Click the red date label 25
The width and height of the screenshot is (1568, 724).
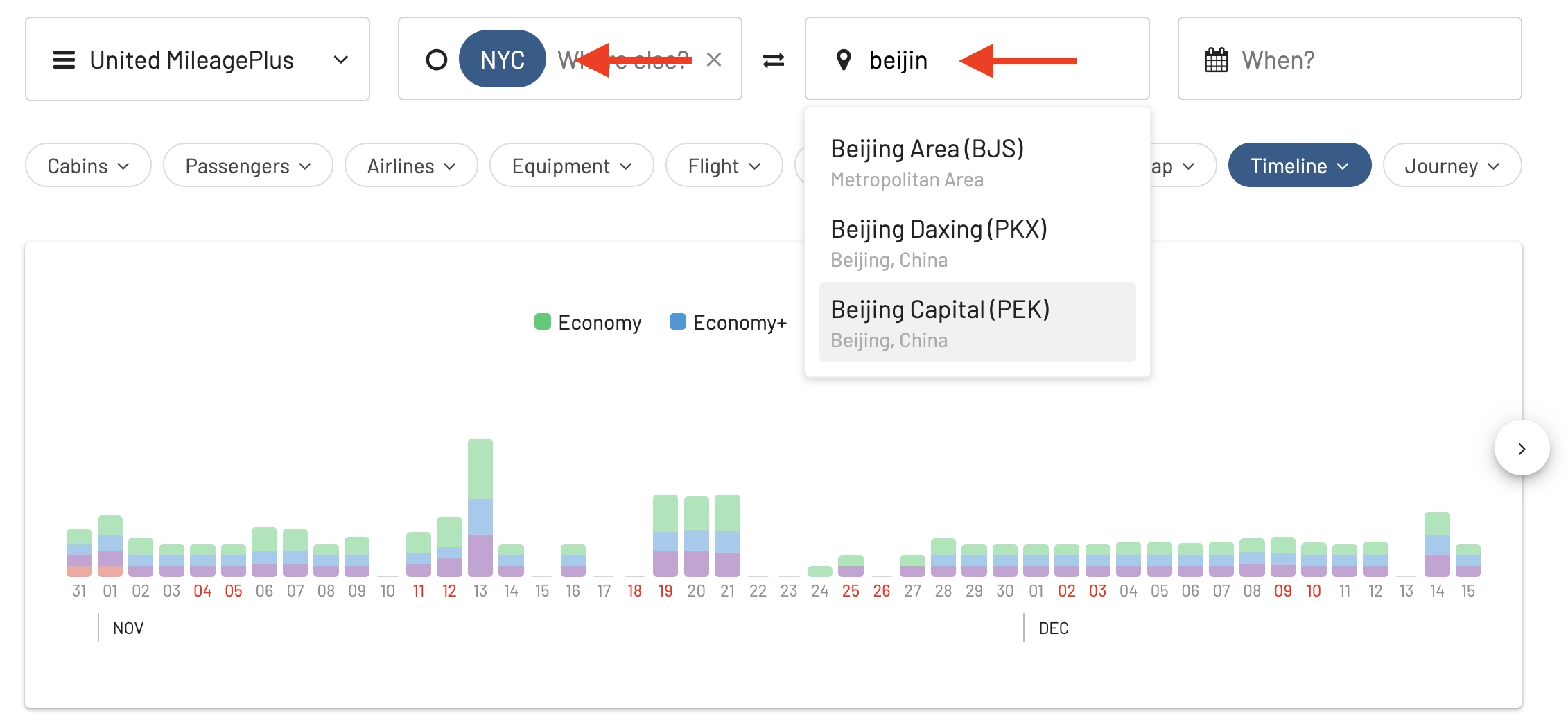pos(851,591)
